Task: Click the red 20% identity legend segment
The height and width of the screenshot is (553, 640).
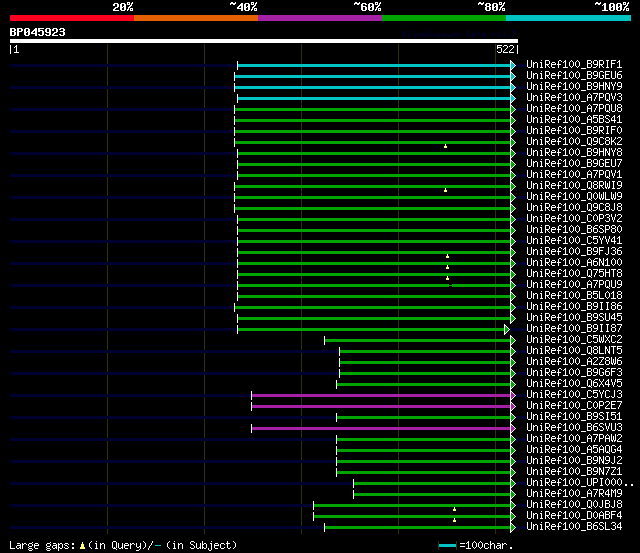Action: point(72,18)
